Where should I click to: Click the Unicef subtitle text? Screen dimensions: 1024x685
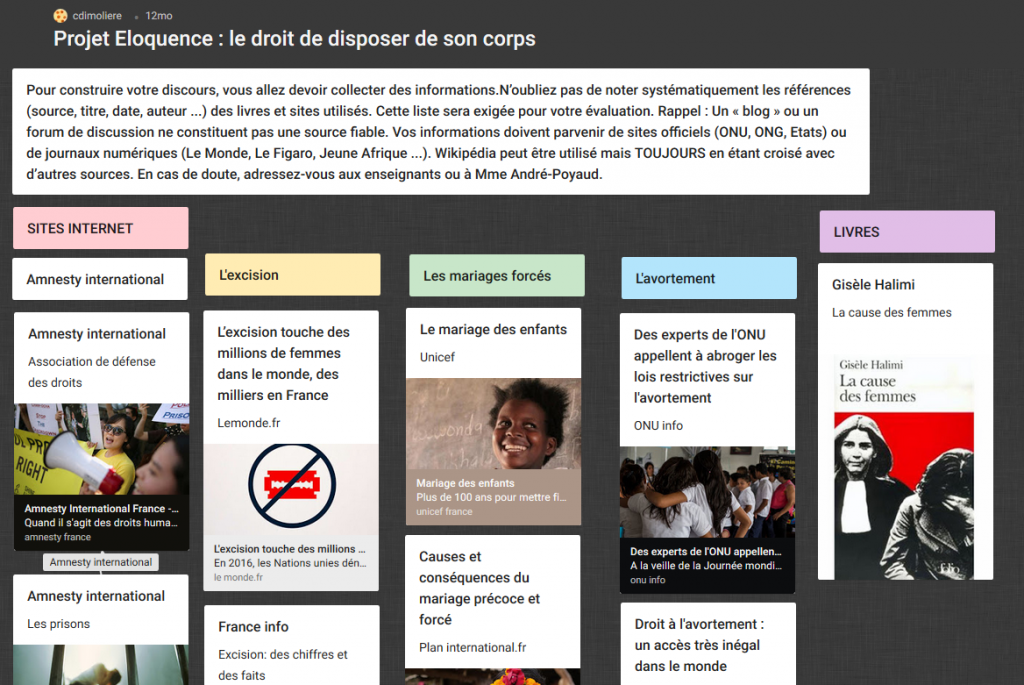click(x=437, y=357)
